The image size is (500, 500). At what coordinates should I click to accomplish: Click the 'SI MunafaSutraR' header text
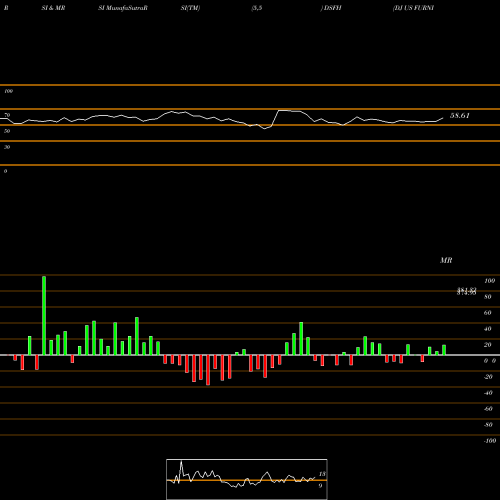pyautogui.click(x=123, y=8)
